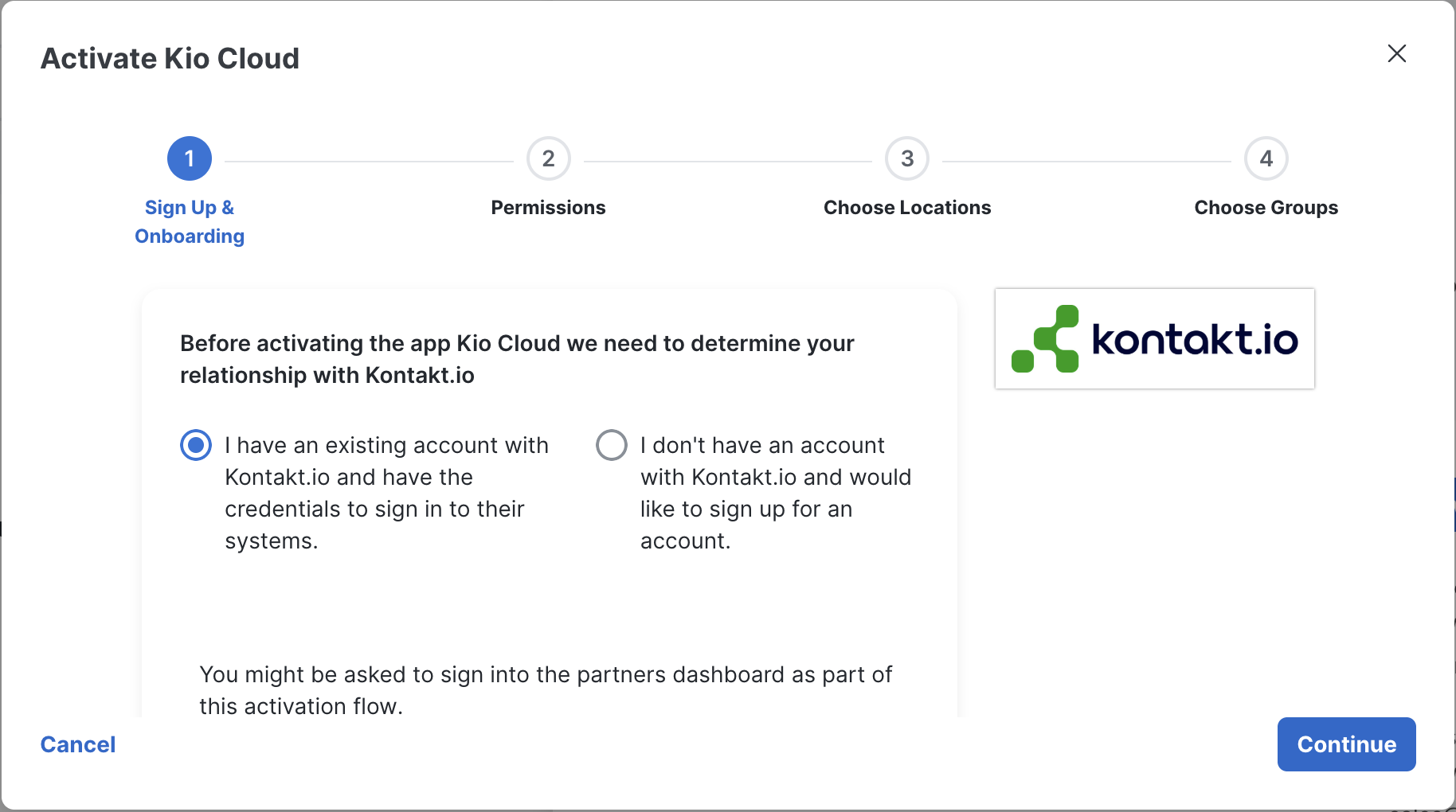Open the Choose Locations step label

click(x=907, y=208)
